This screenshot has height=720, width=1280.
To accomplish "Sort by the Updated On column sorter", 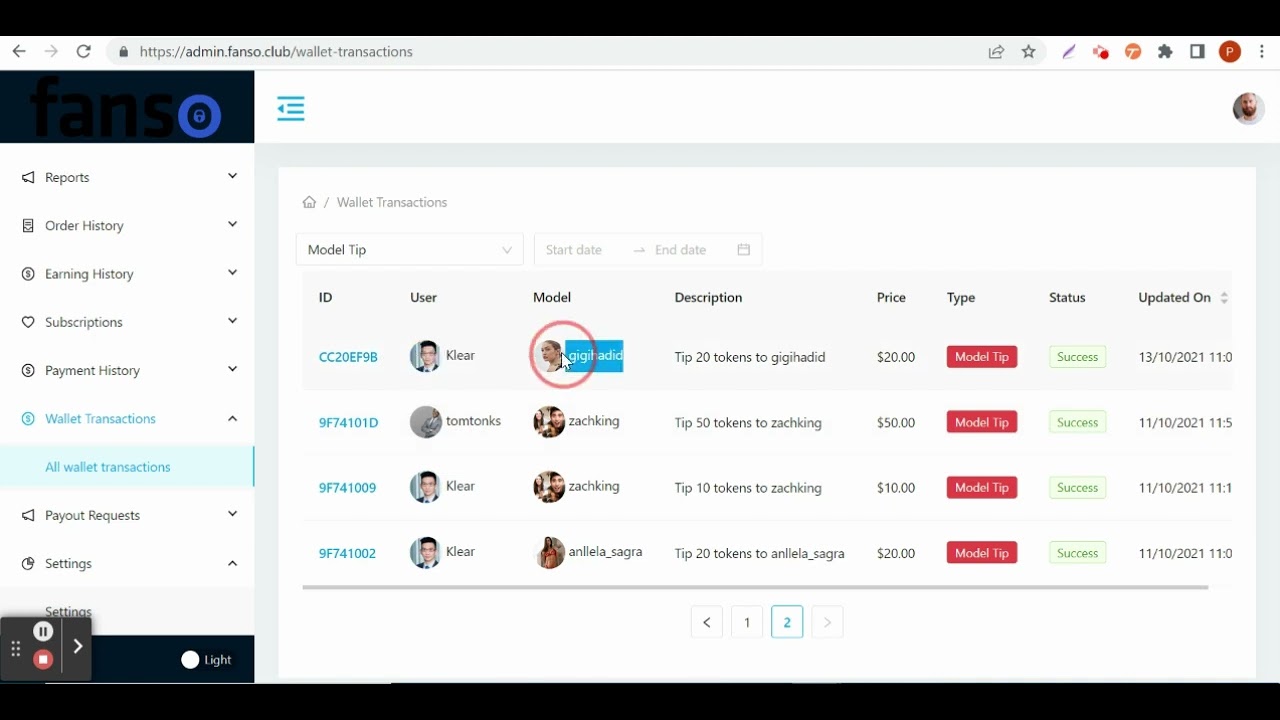I will click(x=1224, y=298).
